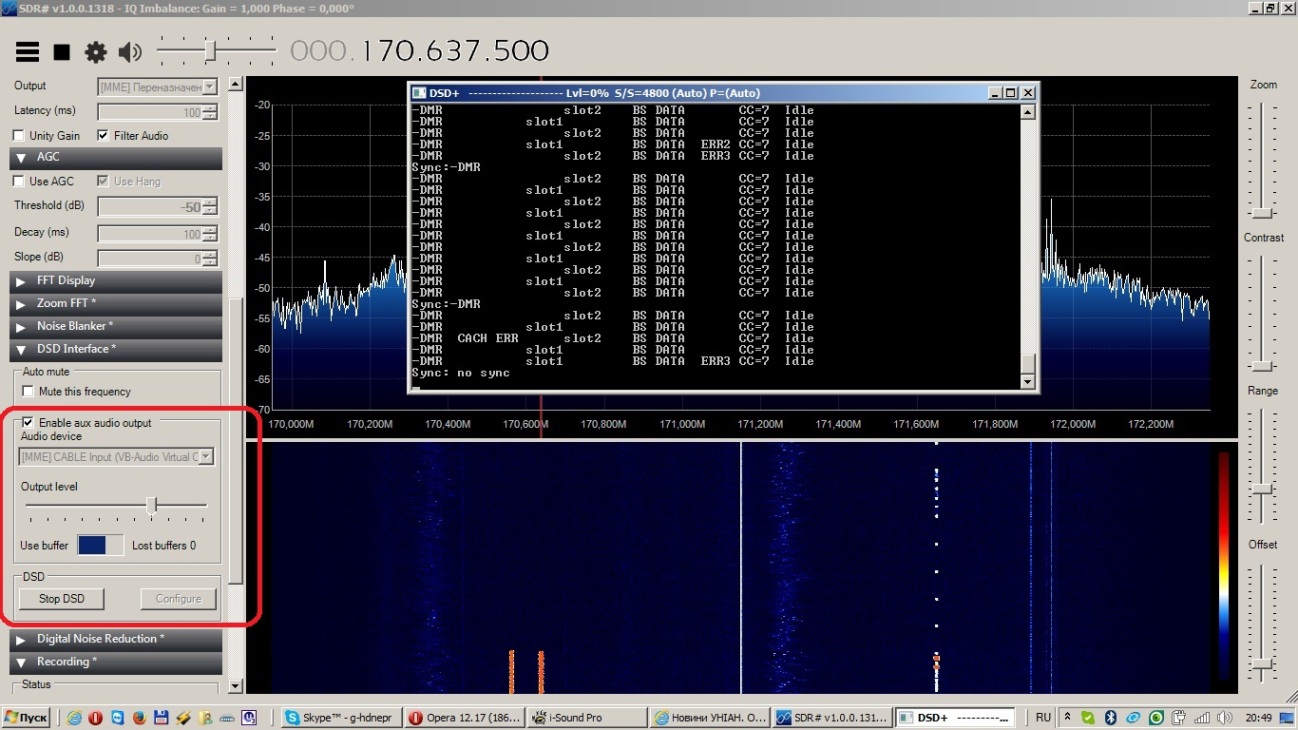
Task: Switch to Opera 12.17 in taskbar
Action: 464,717
